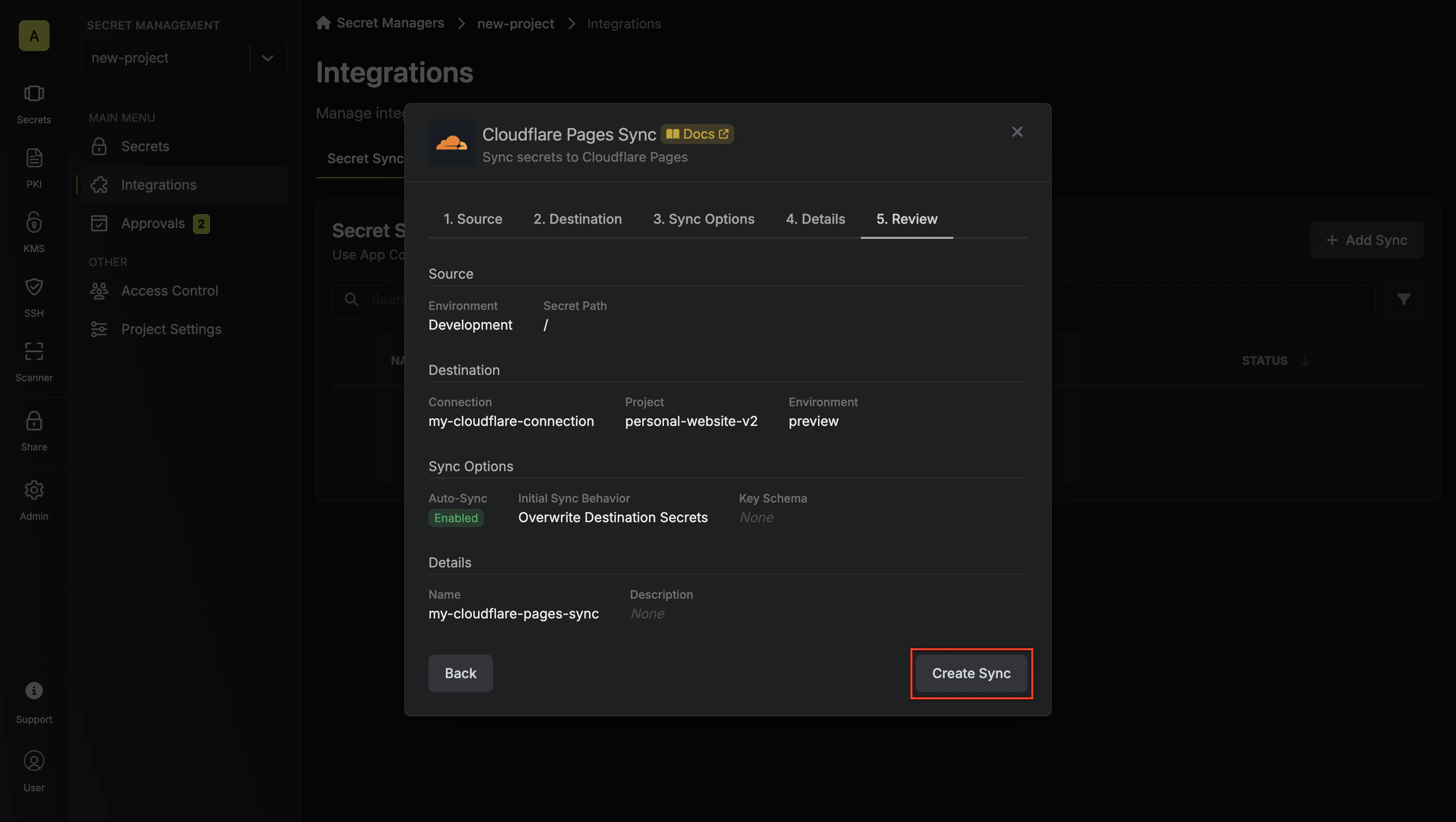Open Secrets in the main menu

[x=184, y=146]
